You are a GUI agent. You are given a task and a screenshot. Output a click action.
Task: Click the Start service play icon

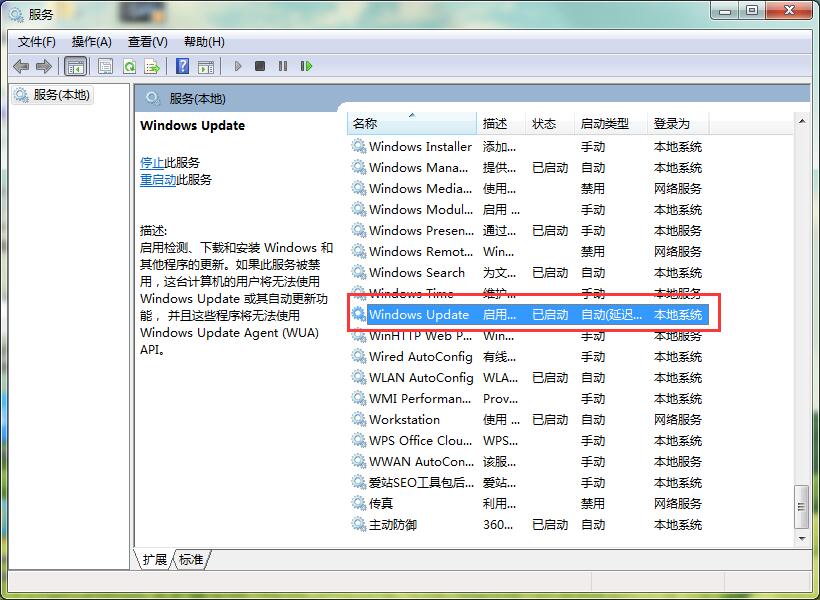click(238, 66)
